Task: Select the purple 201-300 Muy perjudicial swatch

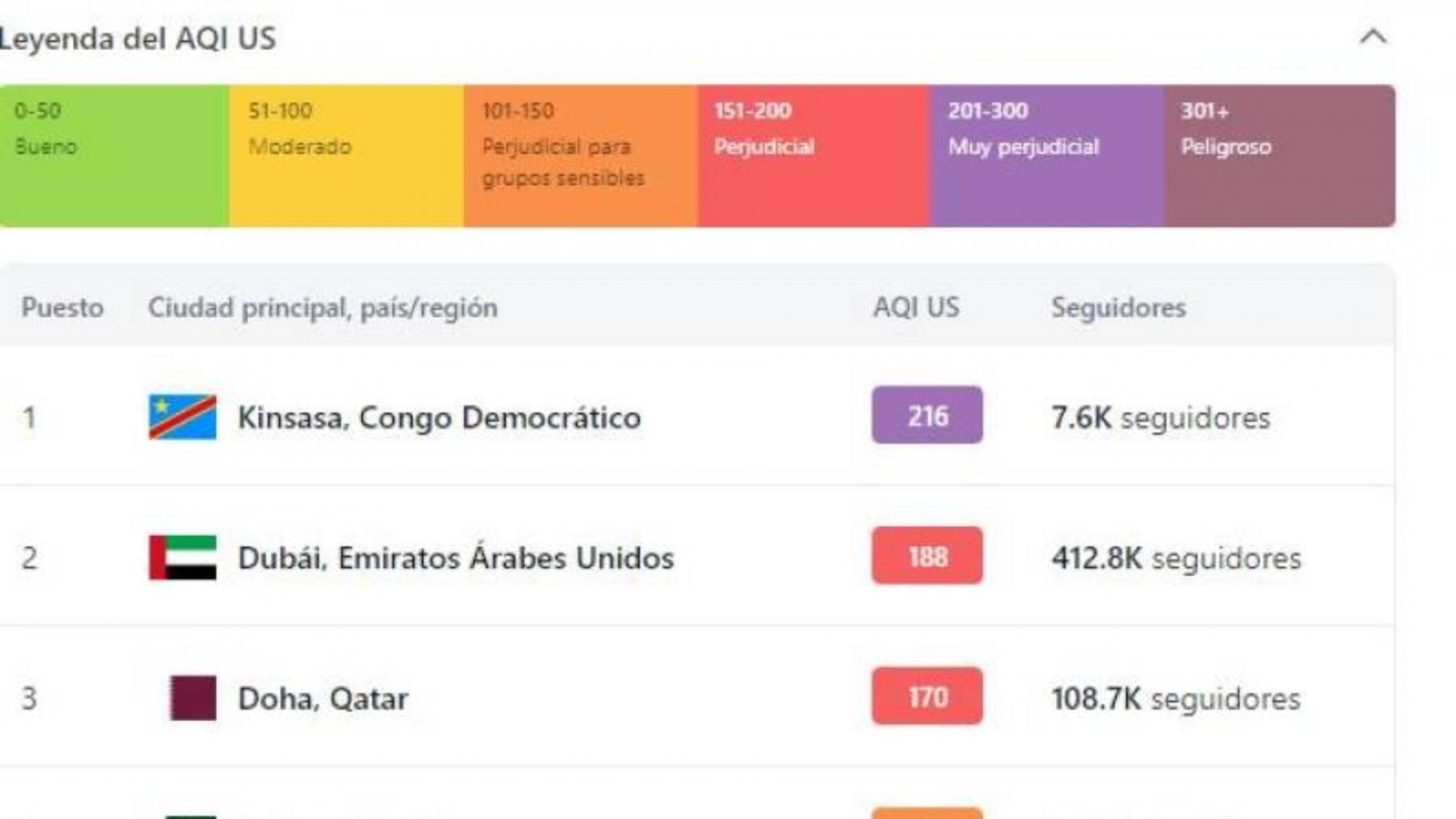Action: tap(1048, 156)
